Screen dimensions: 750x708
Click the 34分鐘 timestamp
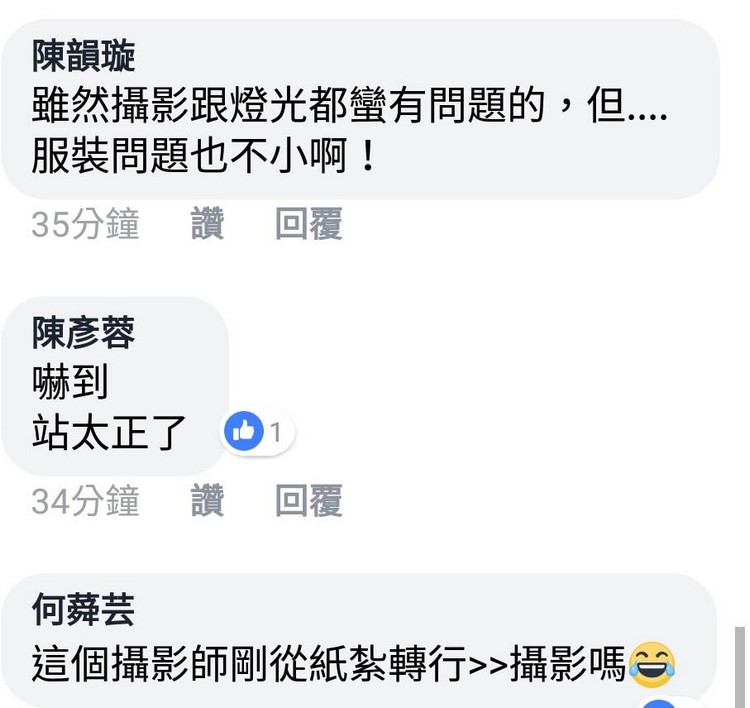click(x=85, y=500)
